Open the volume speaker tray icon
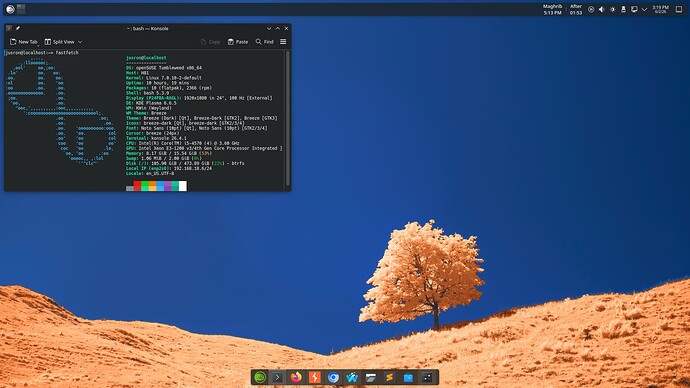Image resolution: width=690 pixels, height=388 pixels. tap(602, 9)
